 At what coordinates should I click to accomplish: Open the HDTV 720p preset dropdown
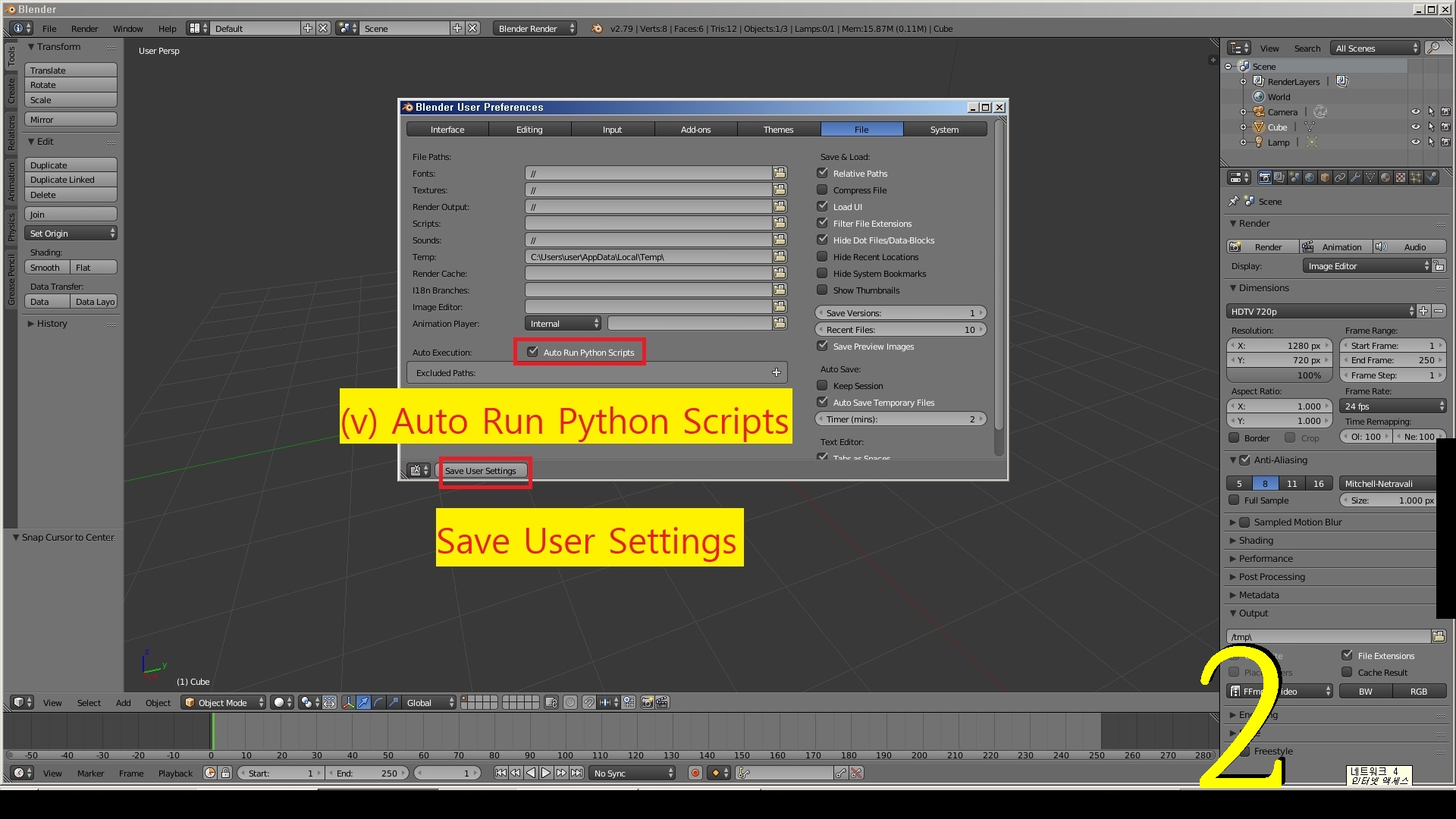coord(1321,311)
